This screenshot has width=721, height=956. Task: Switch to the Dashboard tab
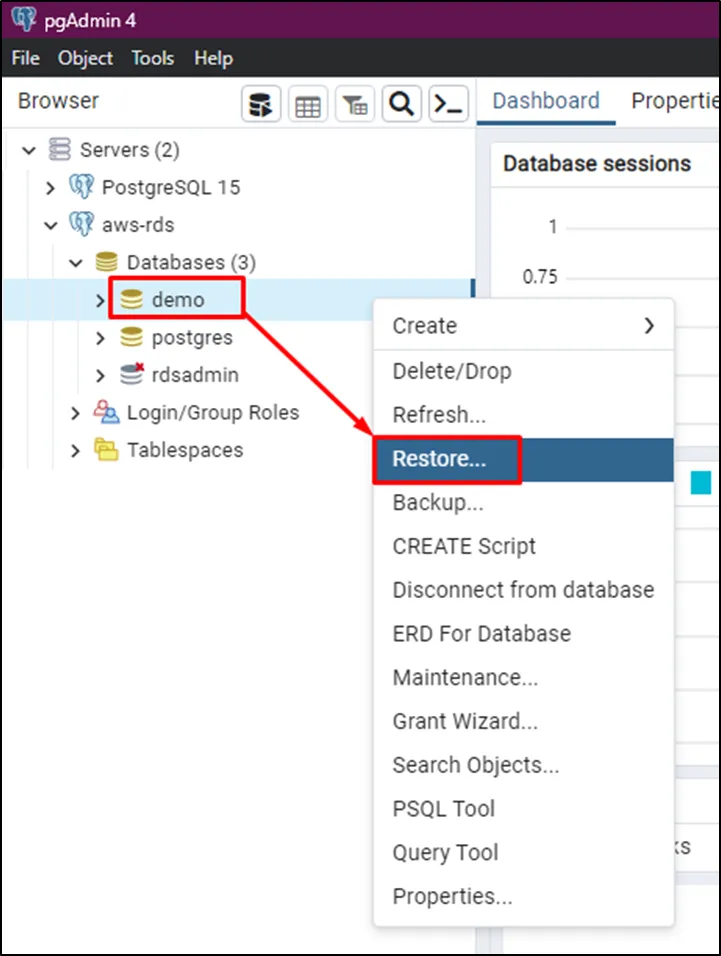(x=546, y=101)
